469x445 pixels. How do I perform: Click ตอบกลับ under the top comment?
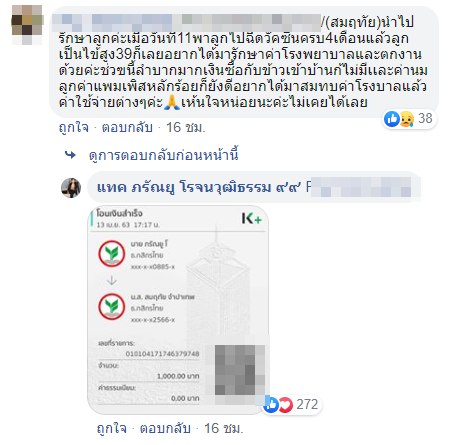tap(127, 128)
